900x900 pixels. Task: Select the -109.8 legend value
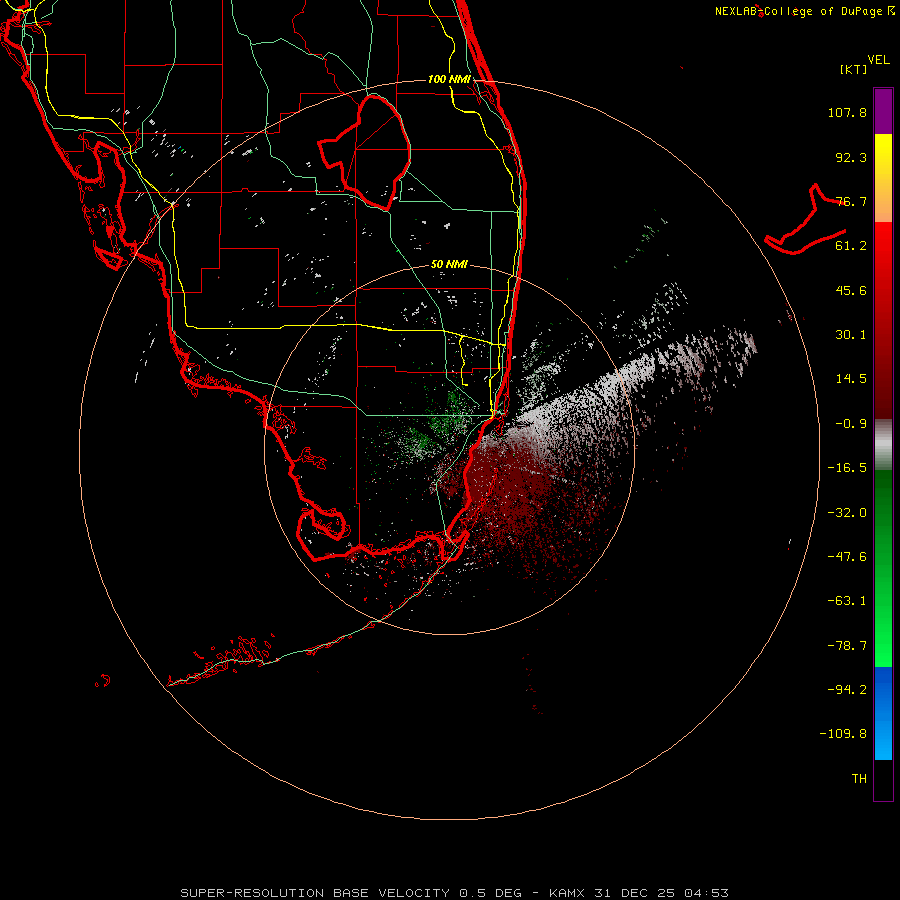tap(843, 734)
